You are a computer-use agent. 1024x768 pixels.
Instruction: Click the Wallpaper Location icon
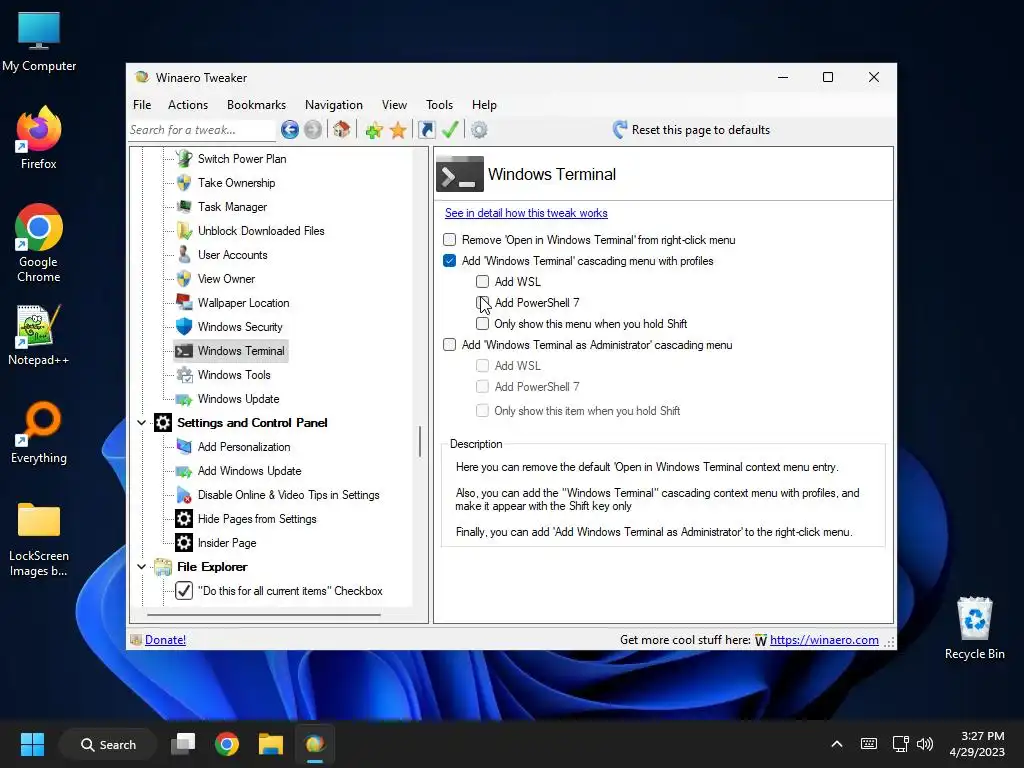[x=184, y=302]
